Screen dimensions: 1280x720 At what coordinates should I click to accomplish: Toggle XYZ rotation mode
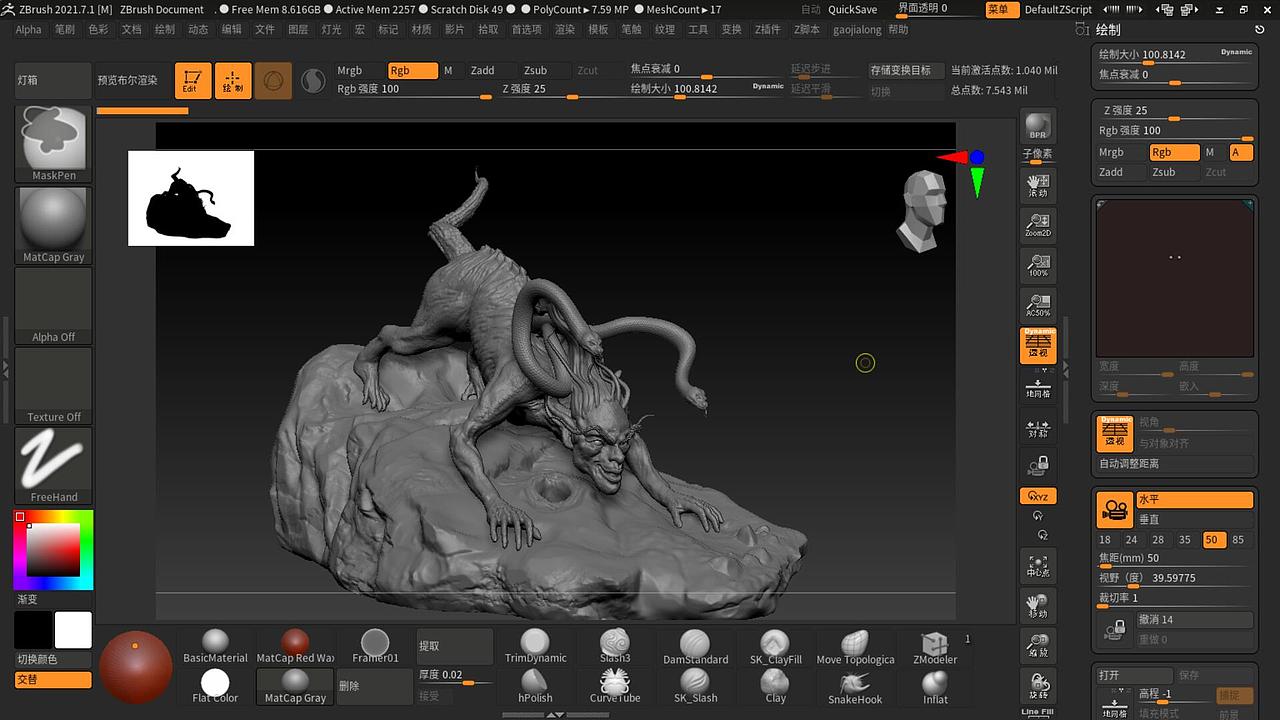[x=1038, y=496]
